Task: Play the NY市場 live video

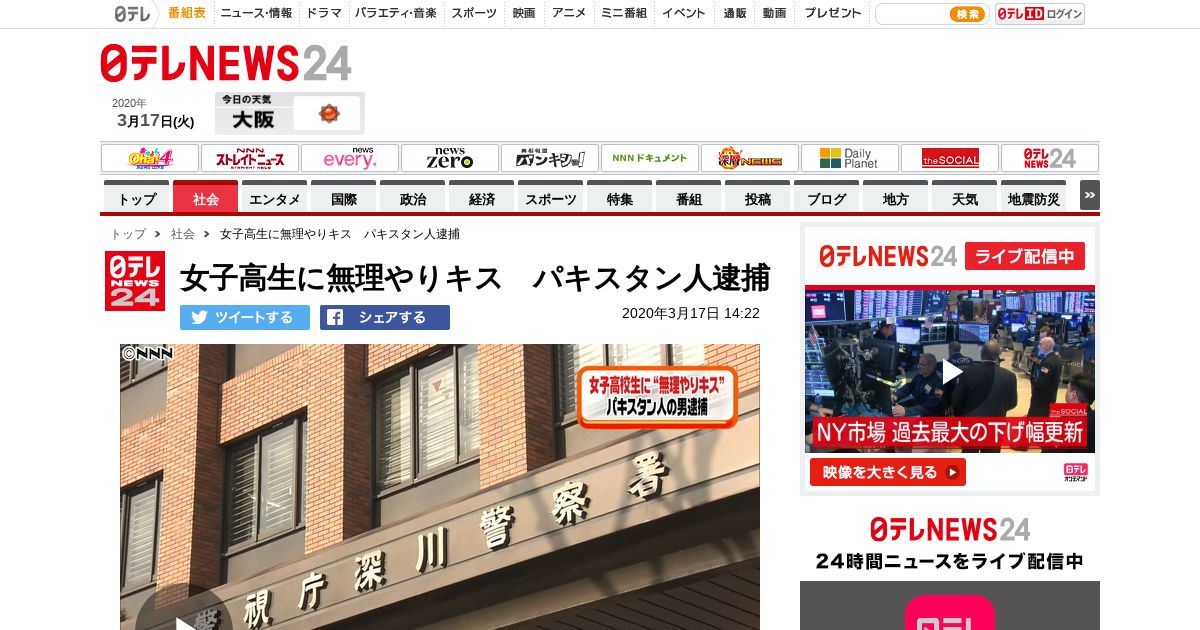Action: click(950, 372)
